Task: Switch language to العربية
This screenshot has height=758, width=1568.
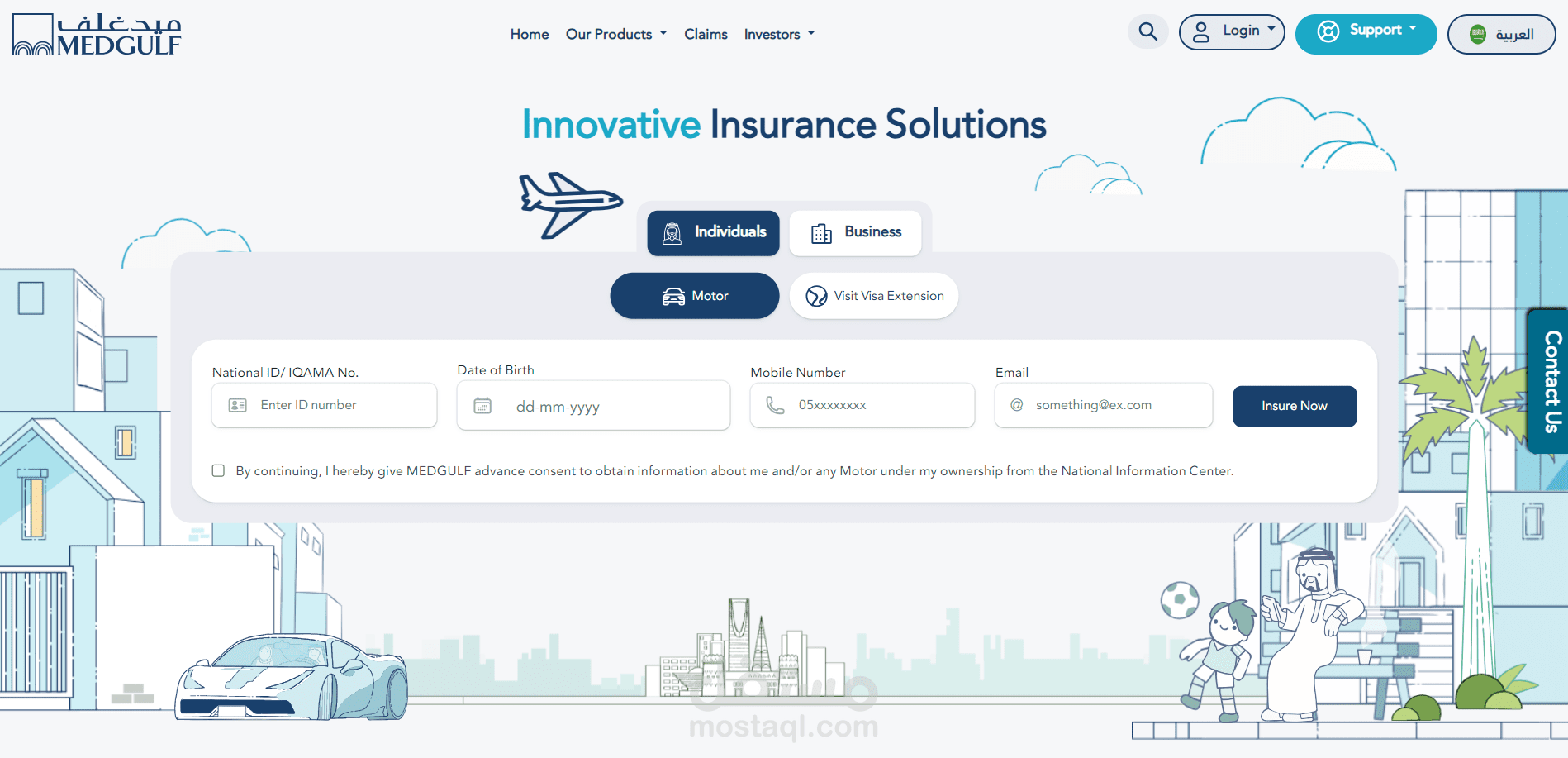Action: tap(1501, 34)
